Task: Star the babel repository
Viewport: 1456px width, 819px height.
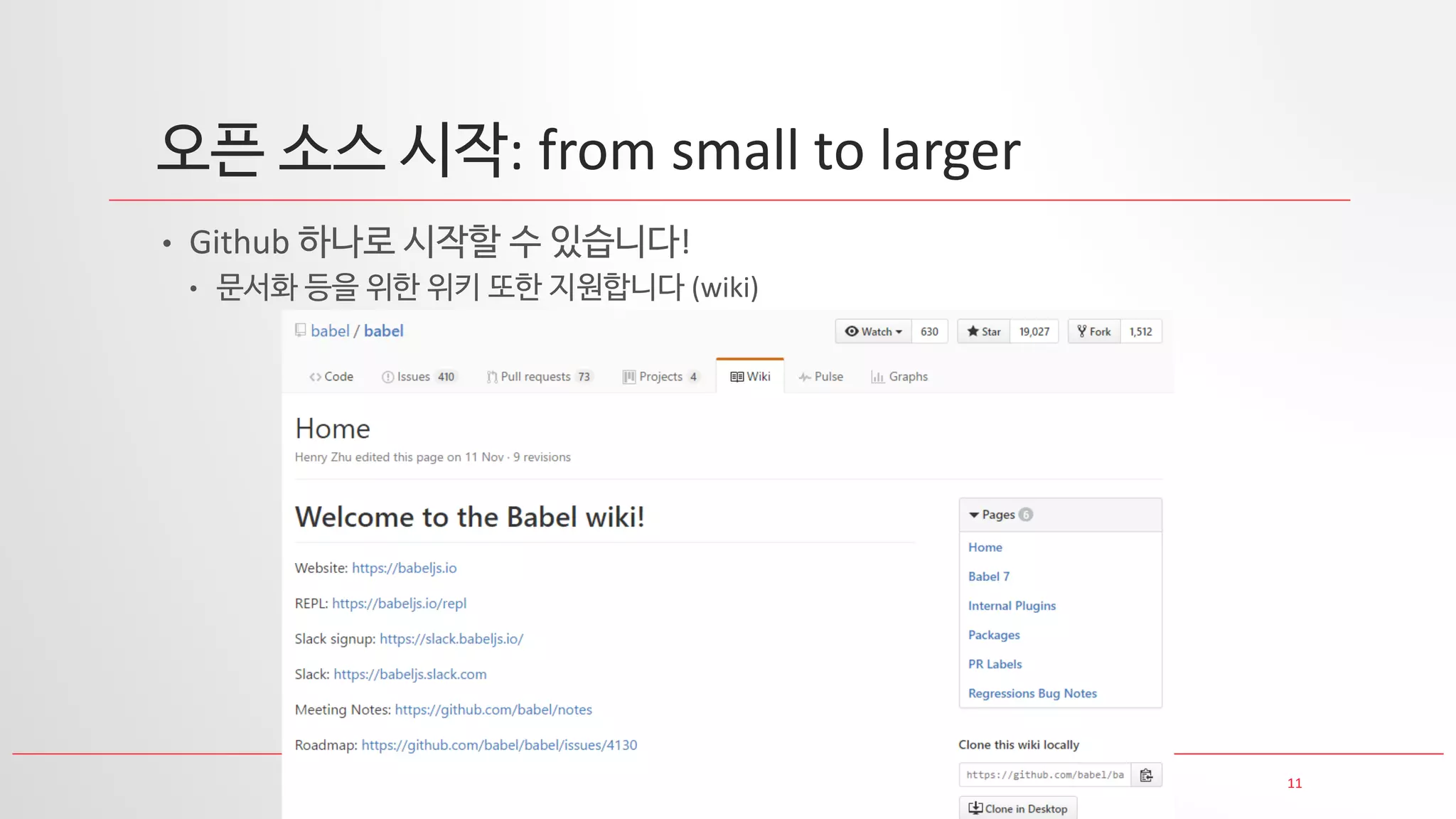Action: (x=984, y=331)
